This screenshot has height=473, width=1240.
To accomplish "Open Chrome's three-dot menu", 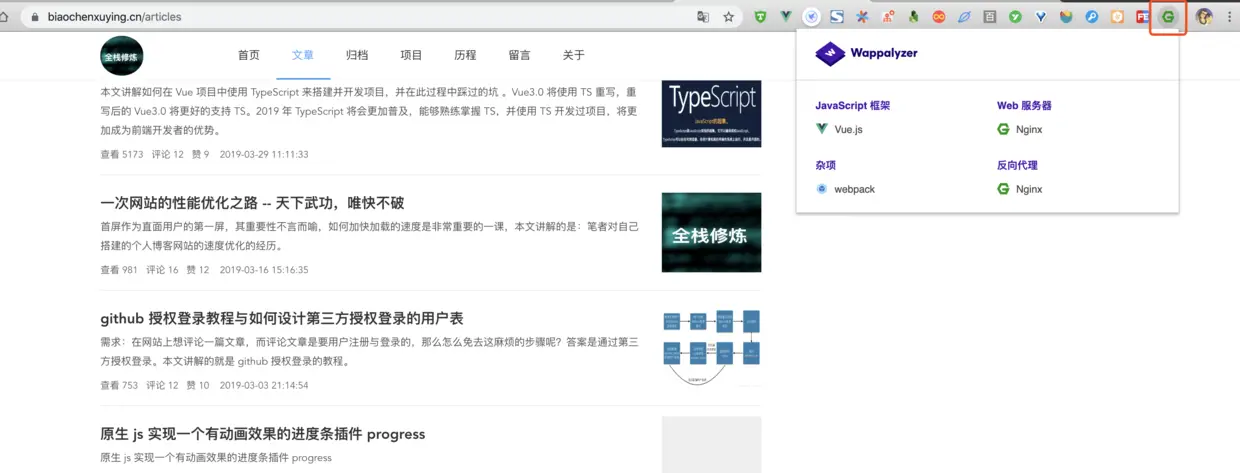I will click(x=1230, y=17).
